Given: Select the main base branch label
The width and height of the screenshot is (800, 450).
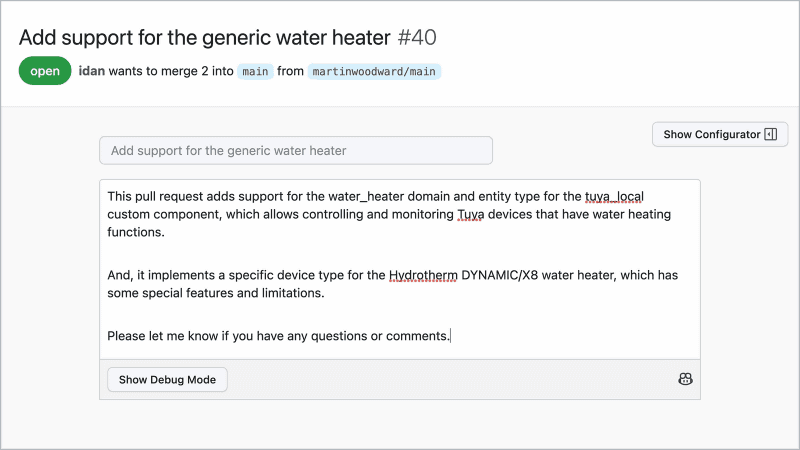Looking at the screenshot, I should (255, 72).
